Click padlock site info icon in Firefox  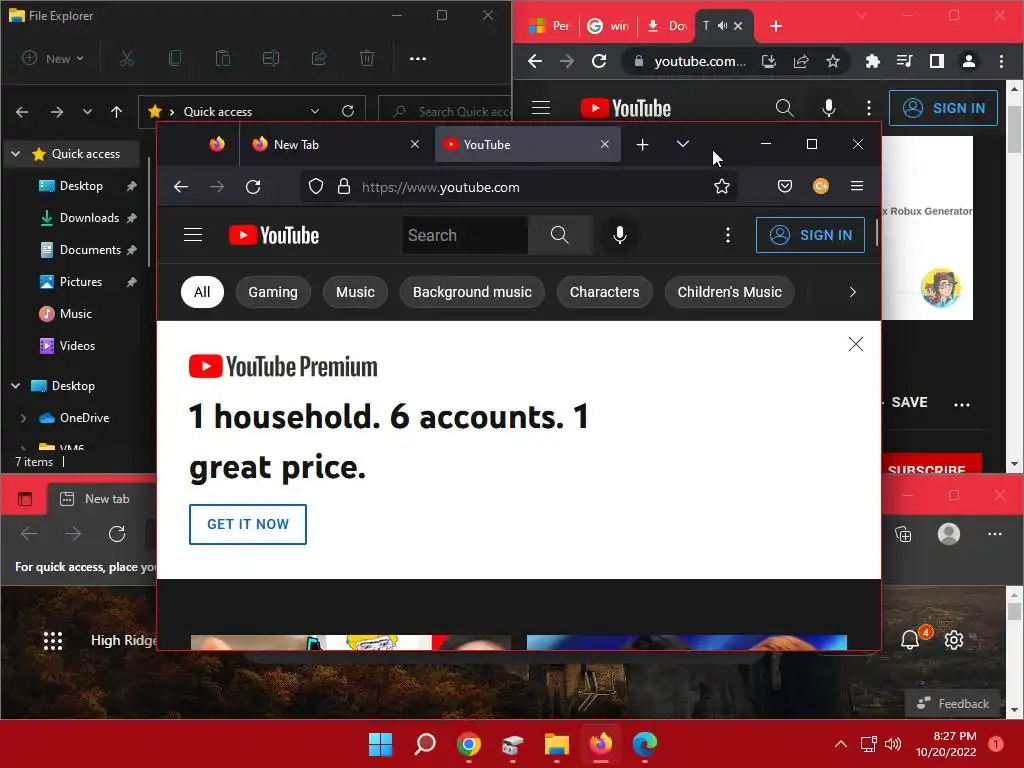coord(344,187)
